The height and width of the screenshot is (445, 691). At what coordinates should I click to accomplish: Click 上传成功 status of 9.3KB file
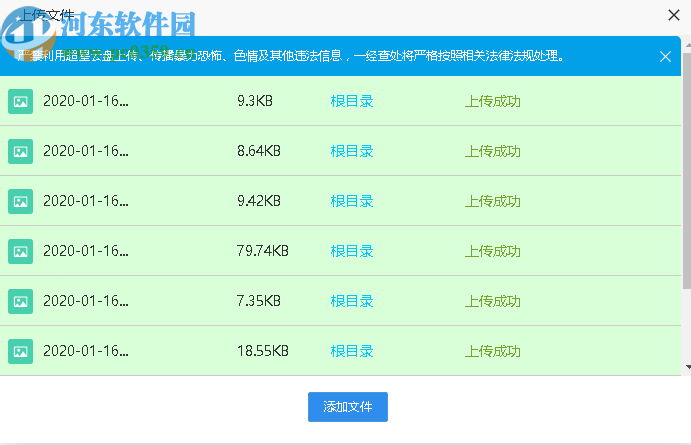pyautogui.click(x=493, y=101)
